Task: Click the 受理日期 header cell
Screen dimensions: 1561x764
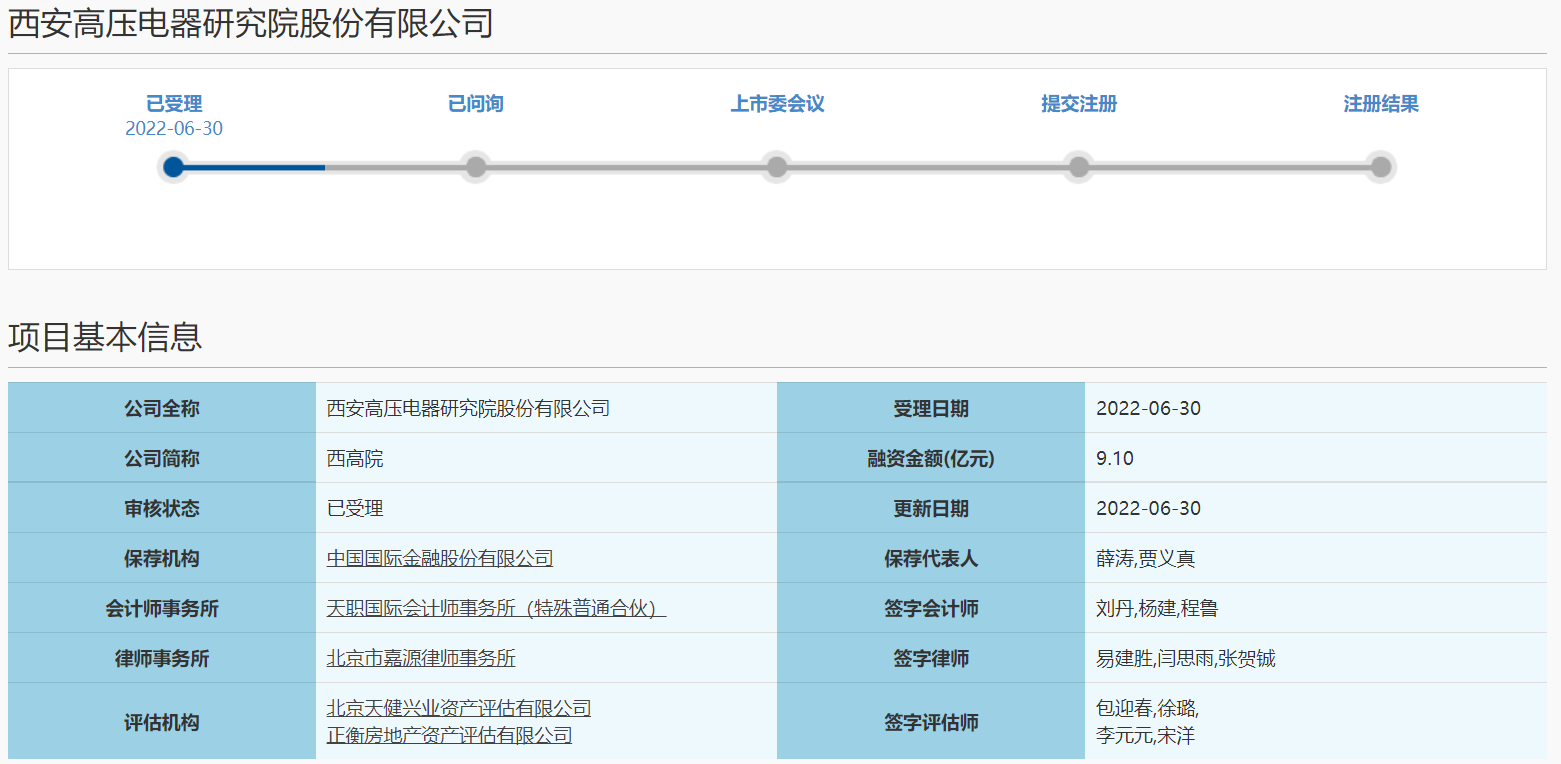Action: tap(931, 408)
